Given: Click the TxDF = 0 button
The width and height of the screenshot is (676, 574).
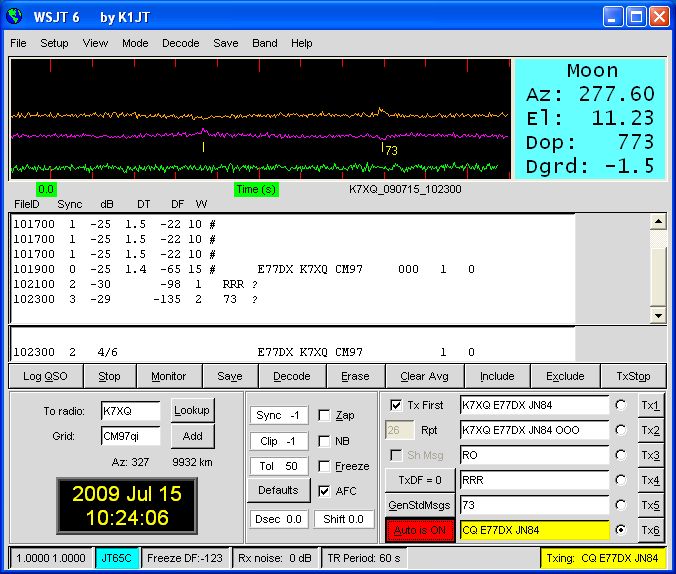Looking at the screenshot, I should click(420, 480).
